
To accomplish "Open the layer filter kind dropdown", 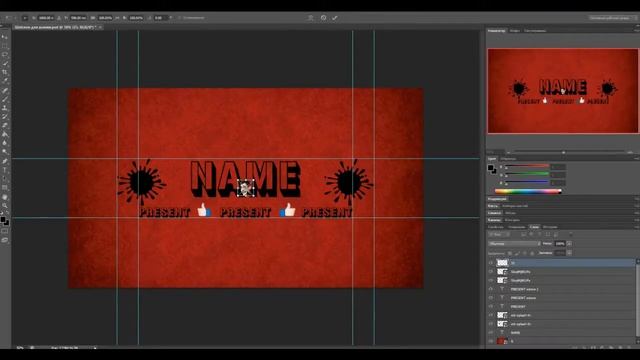I will click(x=499, y=235).
